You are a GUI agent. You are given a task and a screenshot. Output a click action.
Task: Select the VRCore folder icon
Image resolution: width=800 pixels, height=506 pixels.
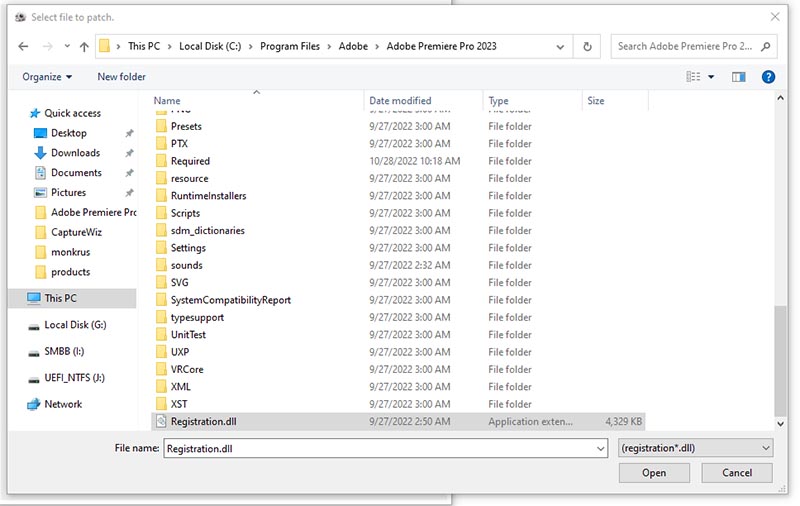pos(161,369)
